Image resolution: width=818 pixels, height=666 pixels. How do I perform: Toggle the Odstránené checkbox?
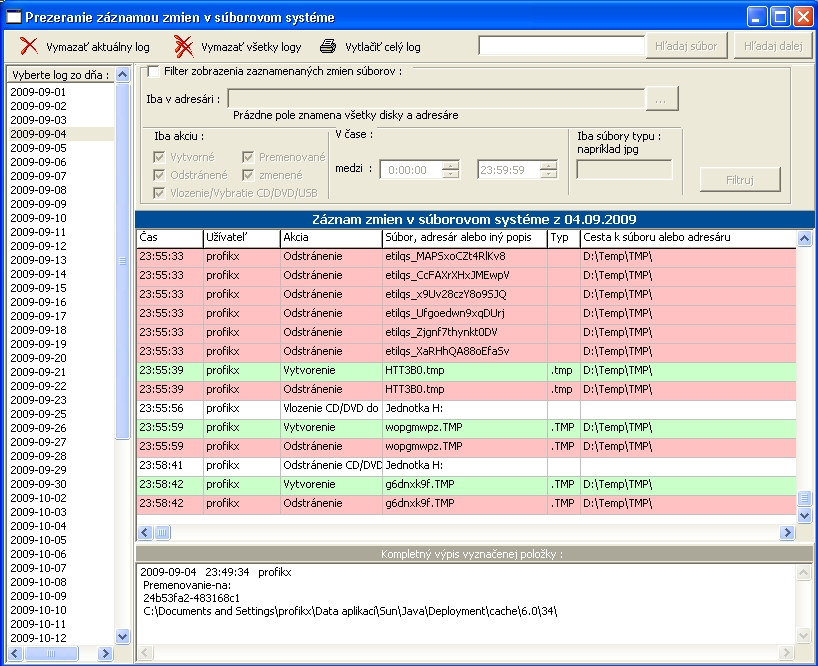point(159,175)
